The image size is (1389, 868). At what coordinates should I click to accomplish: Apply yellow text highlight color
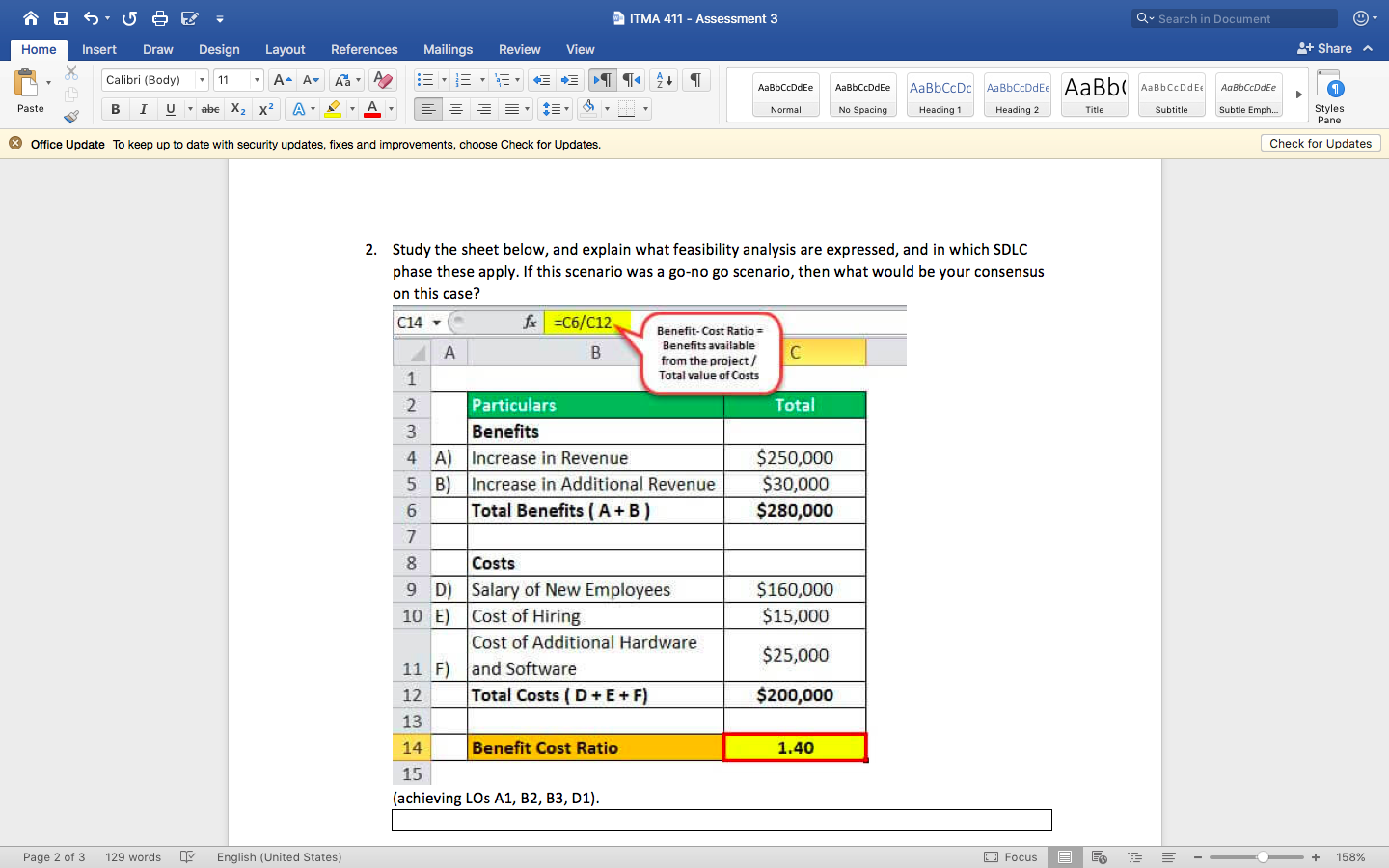pyautogui.click(x=333, y=109)
